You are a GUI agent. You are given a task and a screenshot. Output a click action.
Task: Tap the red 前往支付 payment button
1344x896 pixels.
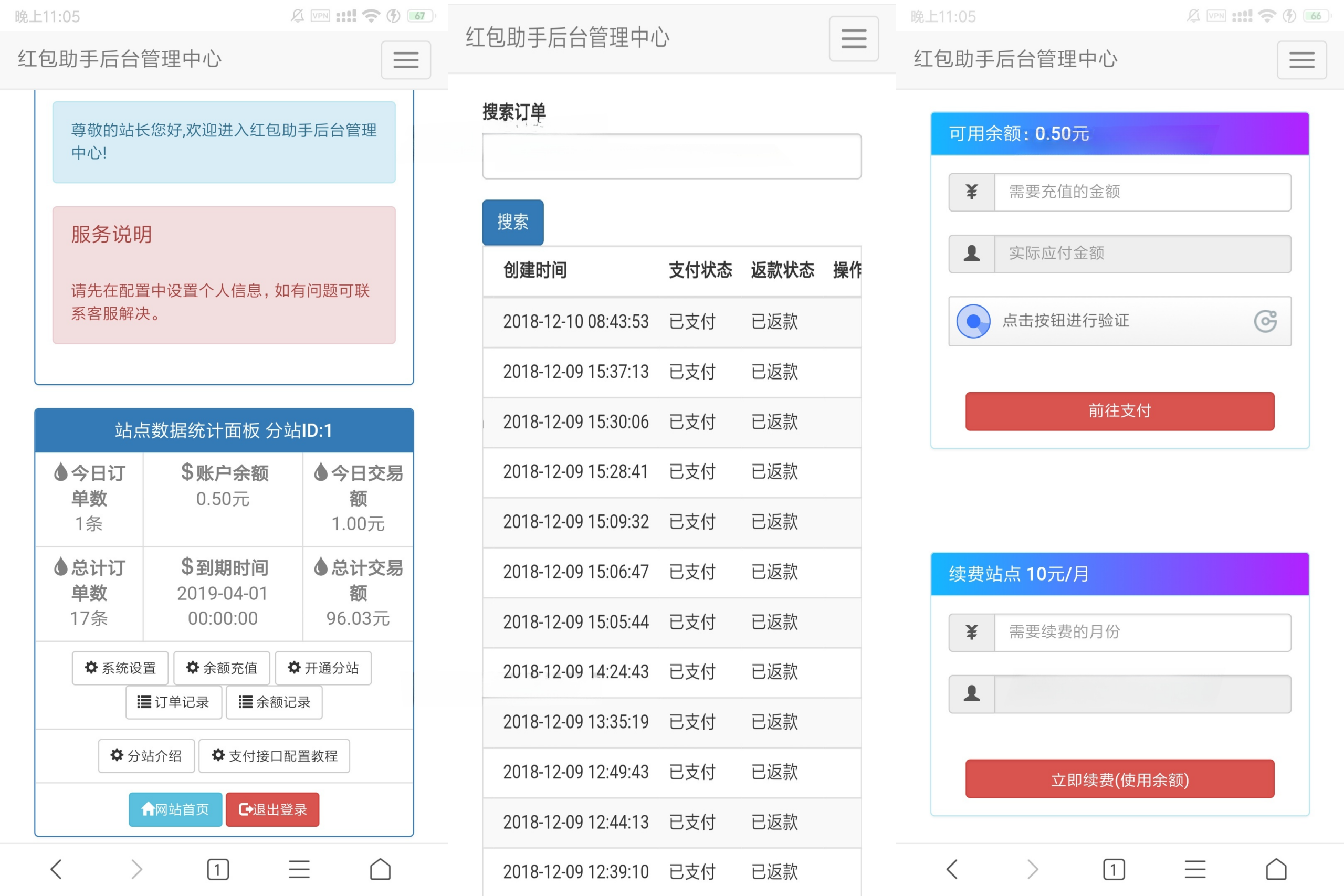coord(1118,411)
